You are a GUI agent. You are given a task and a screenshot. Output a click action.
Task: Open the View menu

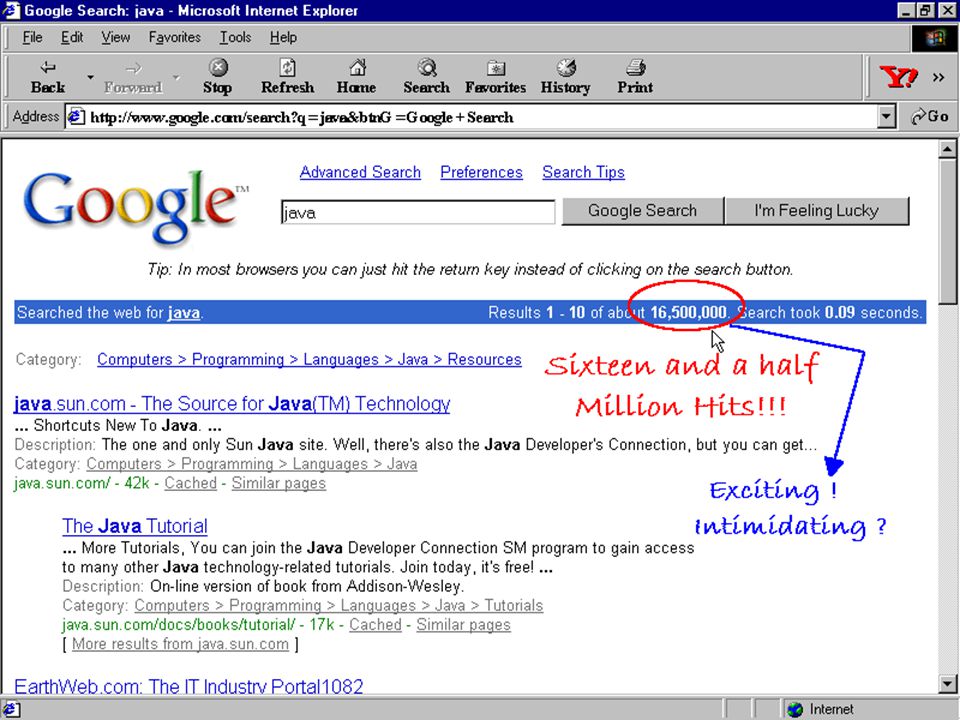[116, 37]
